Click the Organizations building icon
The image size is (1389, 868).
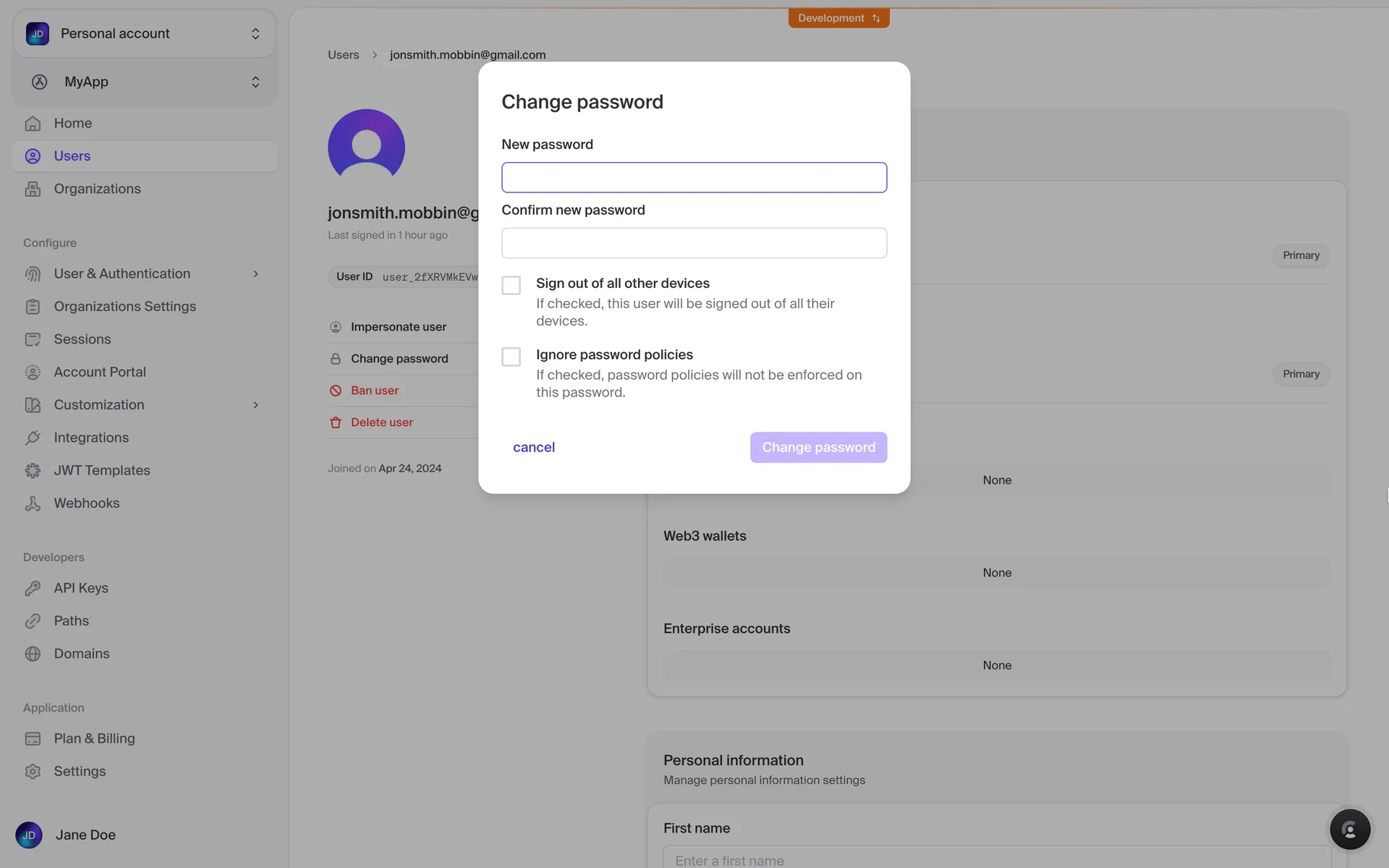tap(33, 189)
